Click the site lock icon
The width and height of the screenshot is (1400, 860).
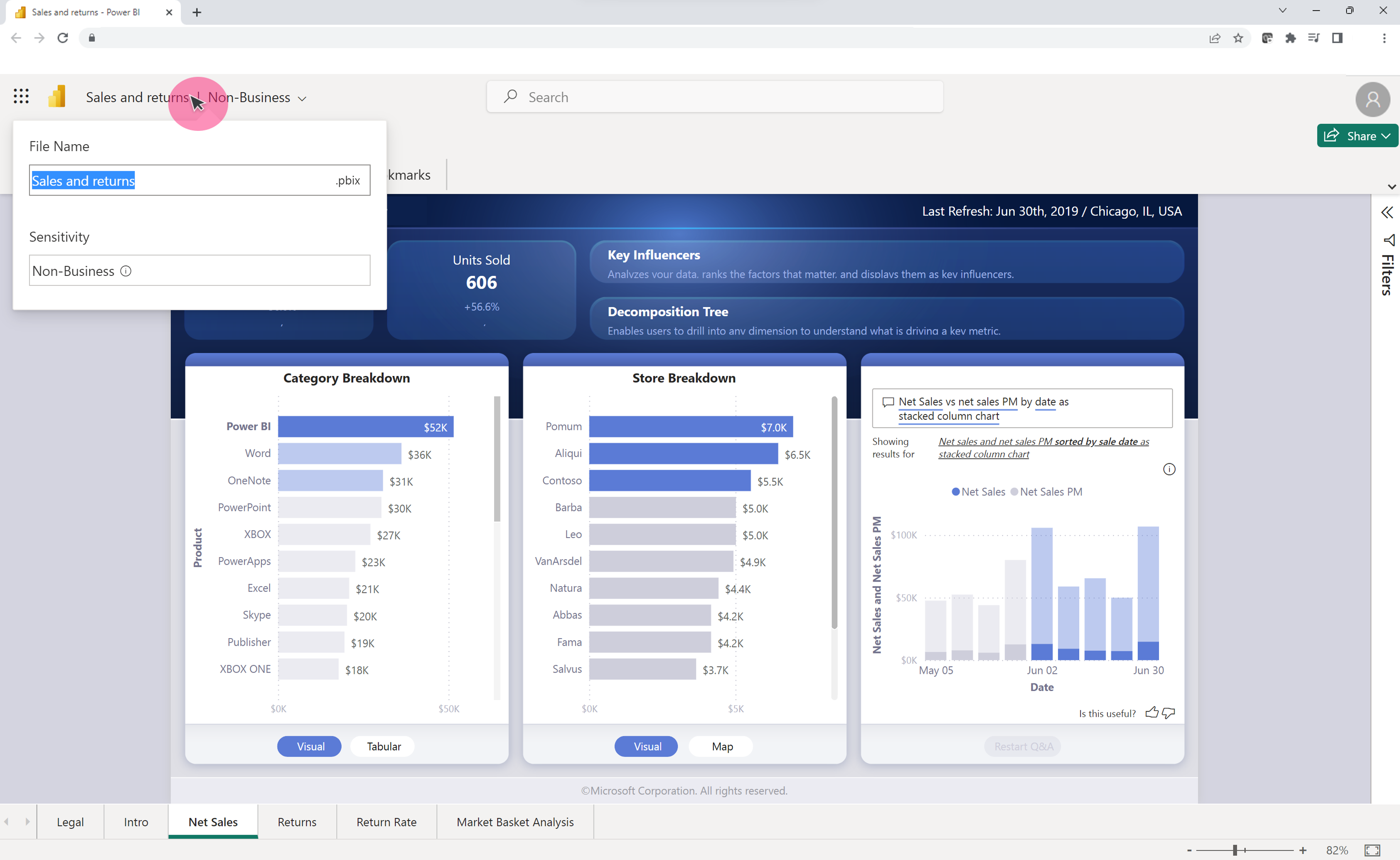tap(91, 37)
